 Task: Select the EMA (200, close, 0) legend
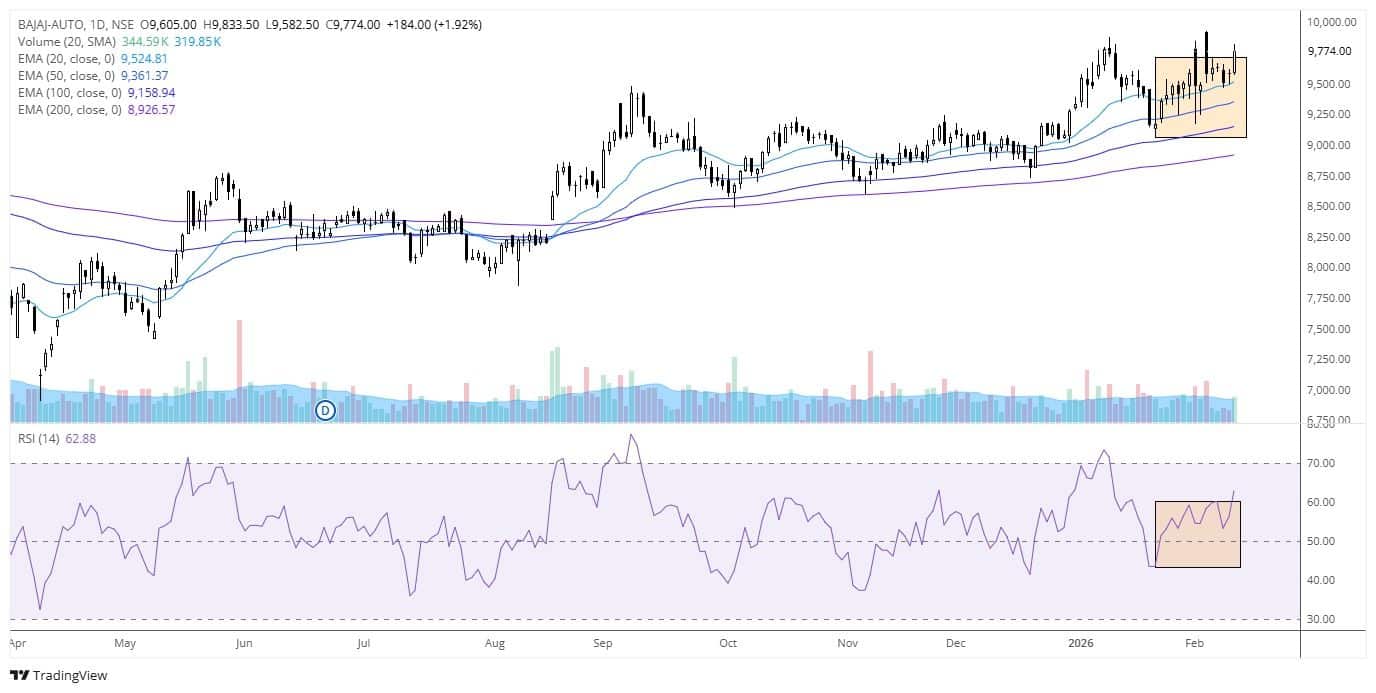click(69, 109)
